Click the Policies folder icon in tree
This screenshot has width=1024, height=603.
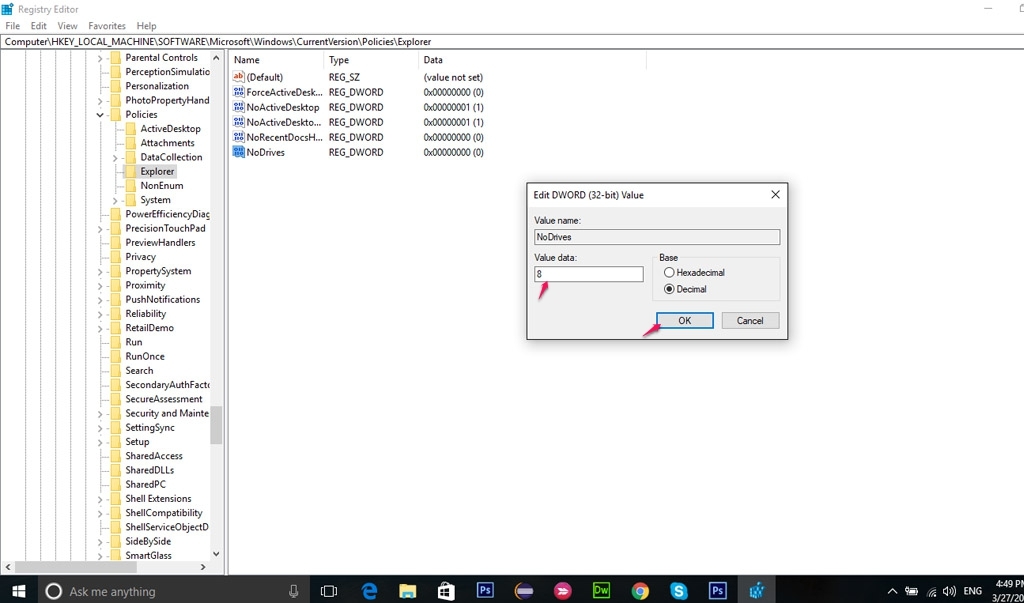pyautogui.click(x=116, y=114)
